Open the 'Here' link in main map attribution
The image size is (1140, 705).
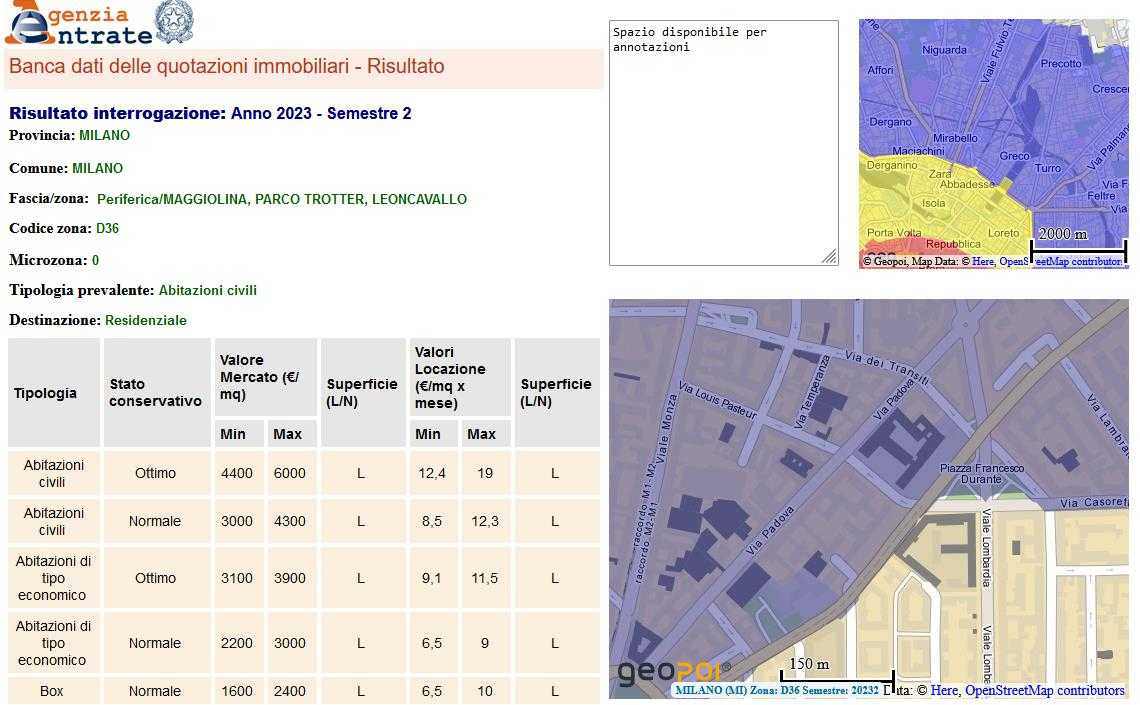[944, 690]
